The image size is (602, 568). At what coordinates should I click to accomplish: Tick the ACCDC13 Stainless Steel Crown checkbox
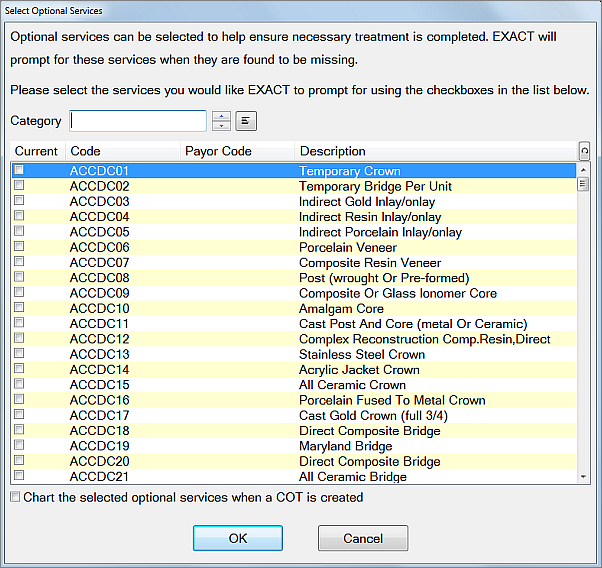[x=19, y=353]
